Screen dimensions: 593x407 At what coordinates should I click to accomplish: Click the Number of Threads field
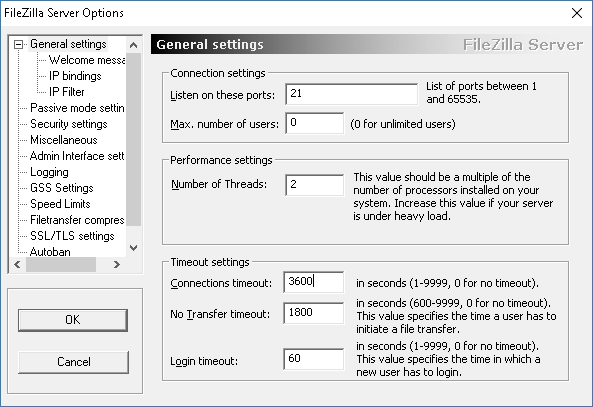coord(315,185)
